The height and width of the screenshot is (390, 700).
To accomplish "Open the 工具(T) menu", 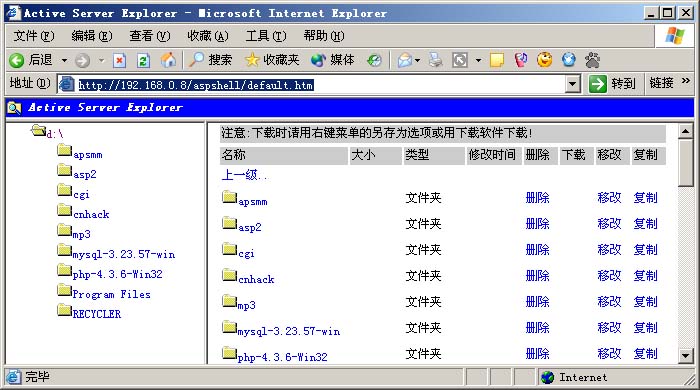I will coord(266,36).
